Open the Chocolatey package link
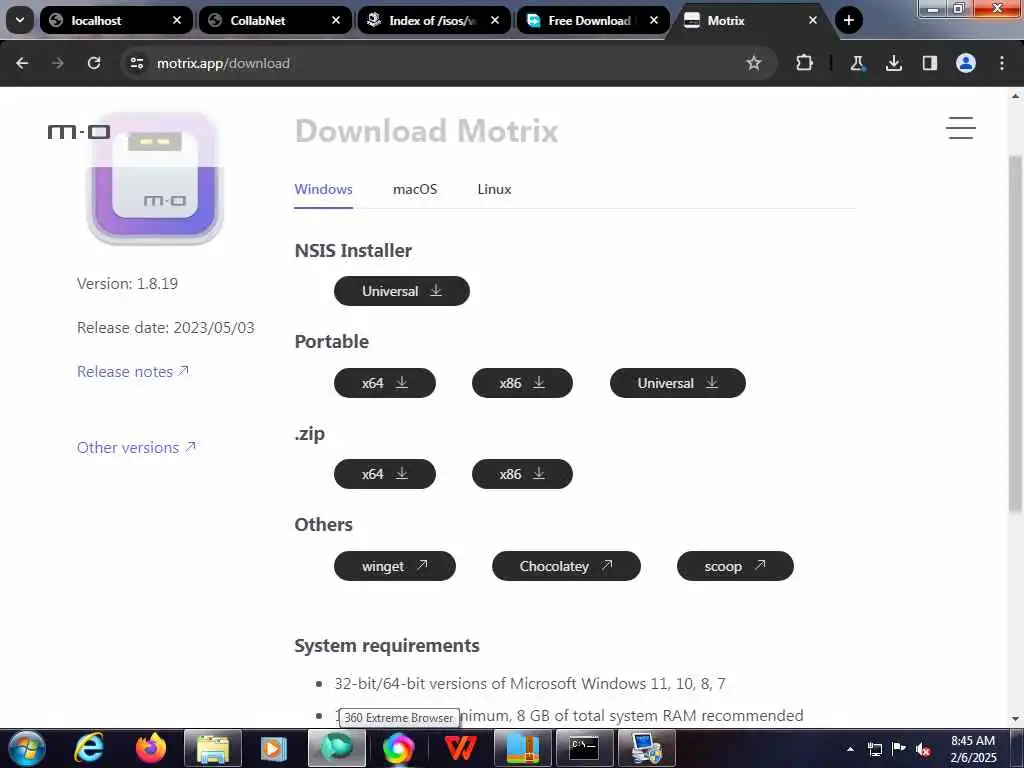 tap(566, 566)
